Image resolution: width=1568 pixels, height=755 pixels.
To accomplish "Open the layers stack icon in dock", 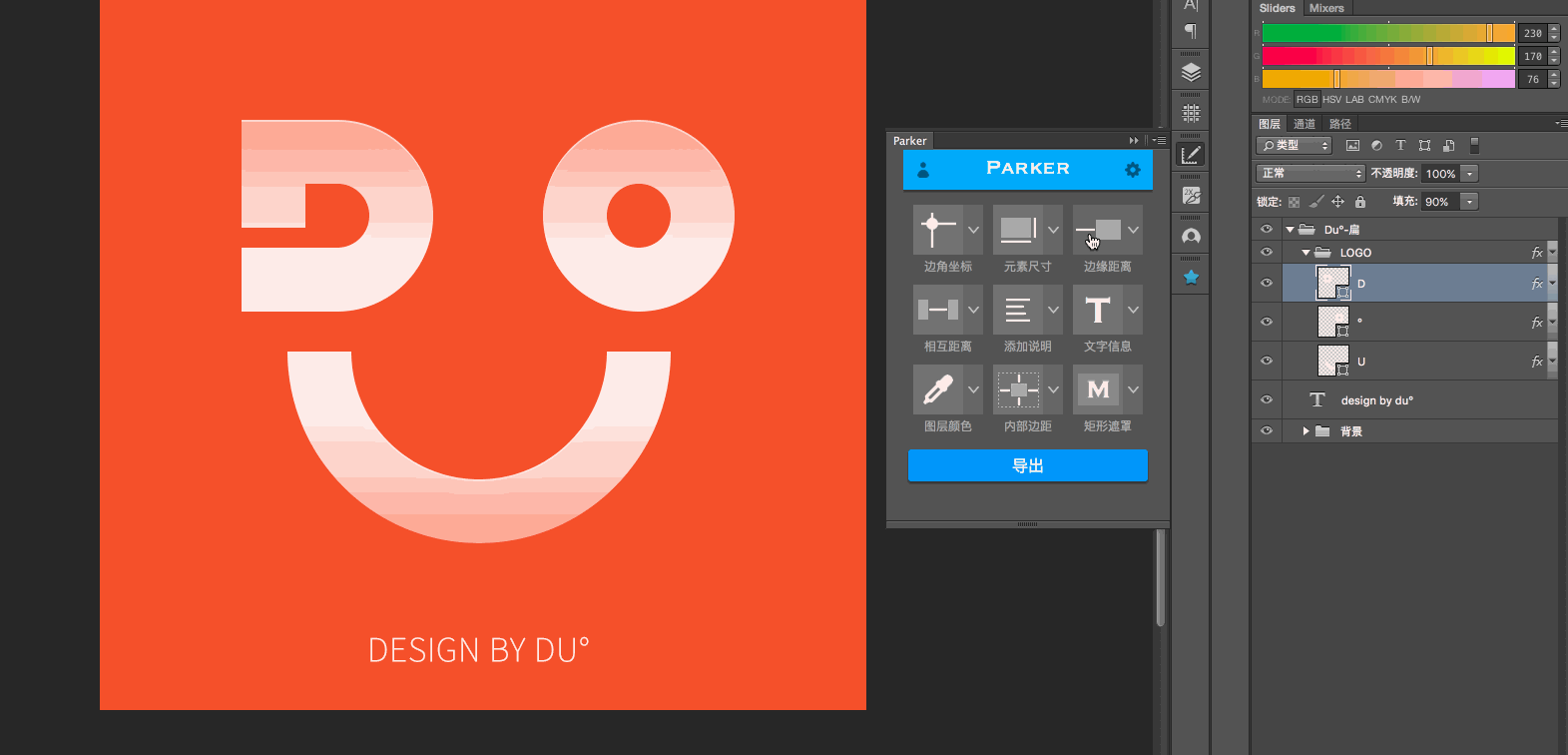I will (1191, 73).
